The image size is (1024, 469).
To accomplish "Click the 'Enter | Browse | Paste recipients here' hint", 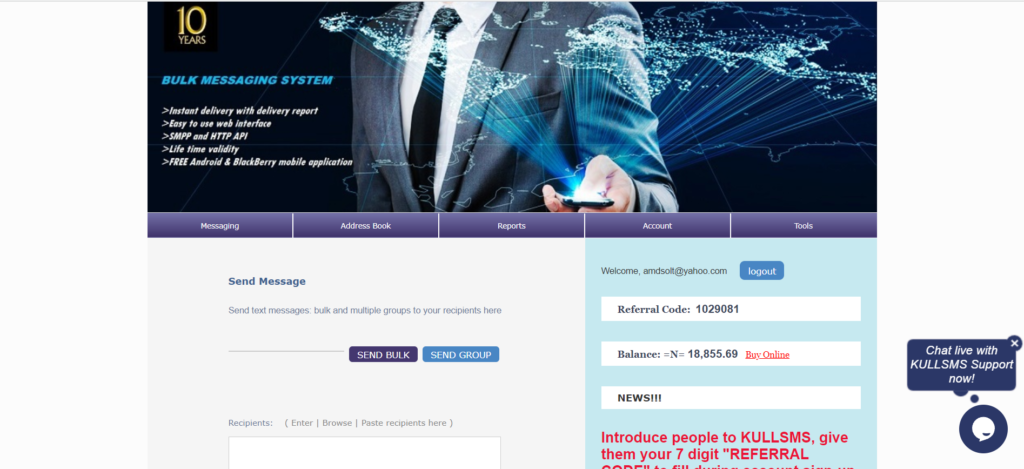I will tap(369, 423).
